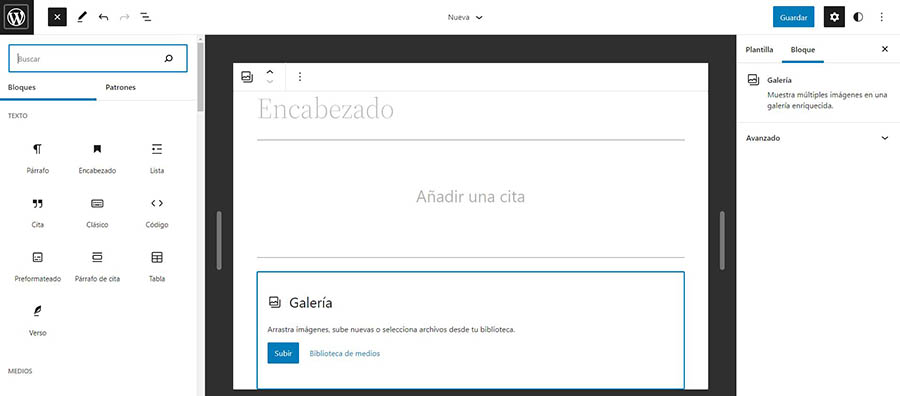
Task: Click the MEDIOS category label
Action: click(20, 371)
